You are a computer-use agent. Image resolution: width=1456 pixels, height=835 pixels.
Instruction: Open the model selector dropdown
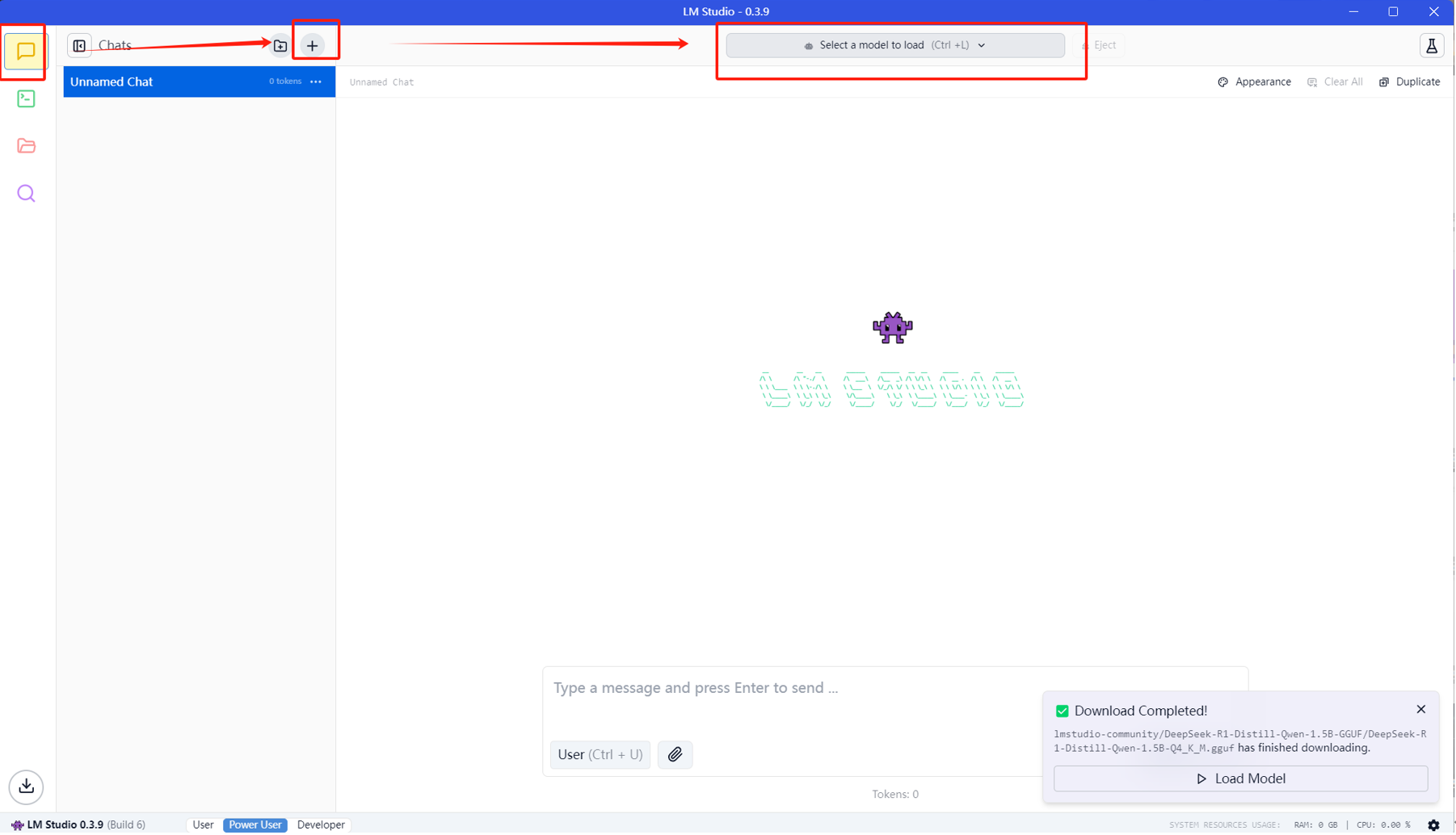pos(896,45)
